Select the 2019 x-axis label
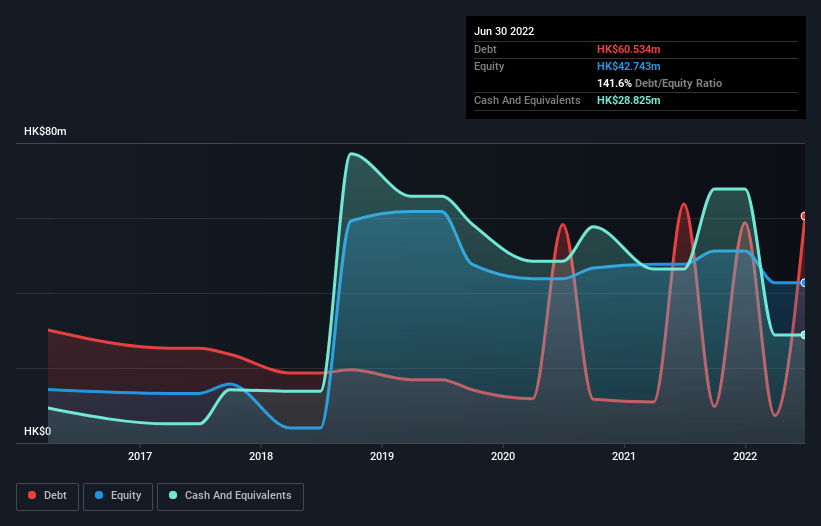This screenshot has height=526, width=821. click(382, 456)
